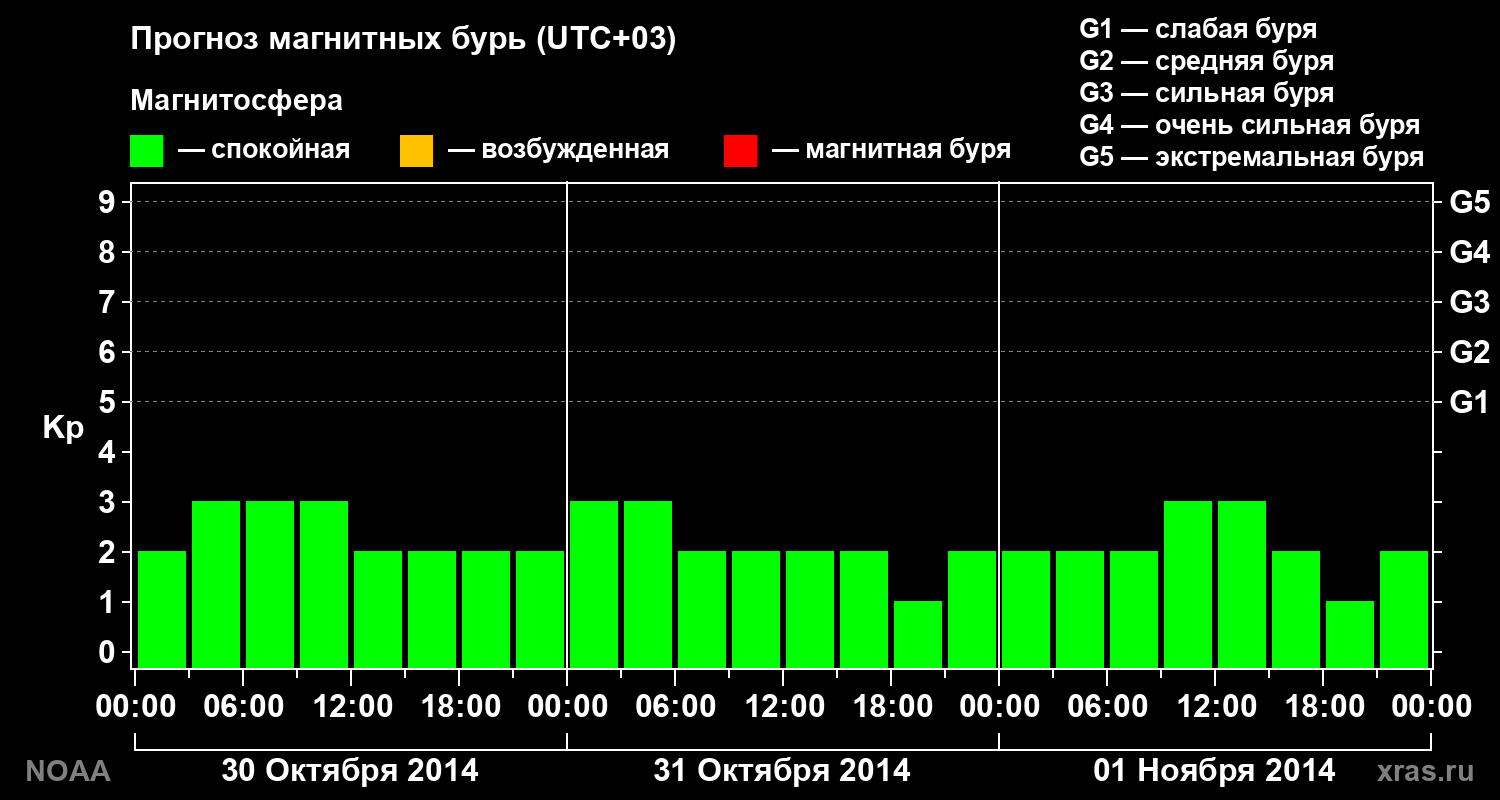Click the 'G3 — сильная буря' legend line
The width and height of the screenshot is (1500, 800).
(x=1207, y=93)
